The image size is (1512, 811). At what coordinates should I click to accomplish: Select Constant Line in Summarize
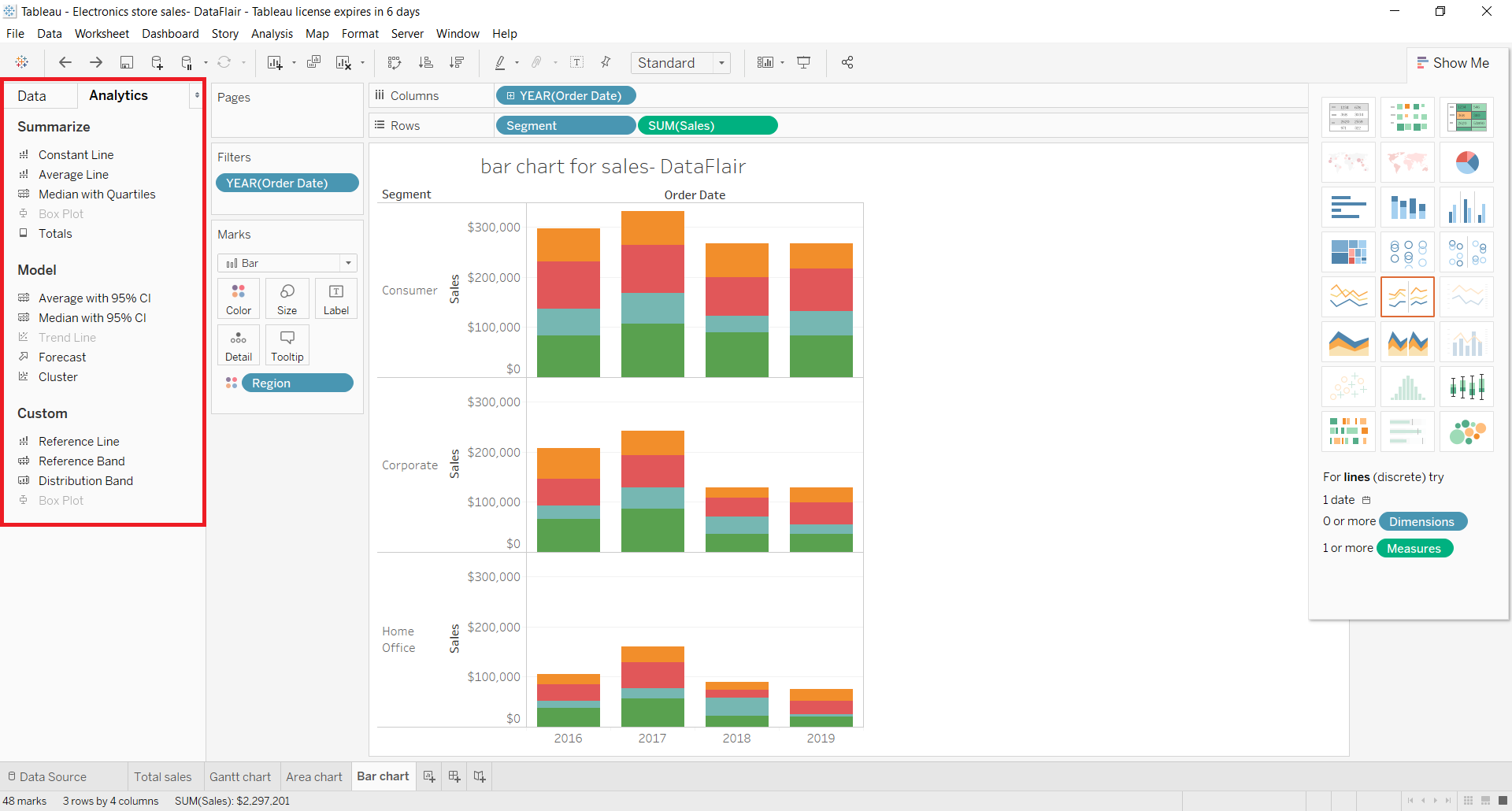tap(76, 155)
